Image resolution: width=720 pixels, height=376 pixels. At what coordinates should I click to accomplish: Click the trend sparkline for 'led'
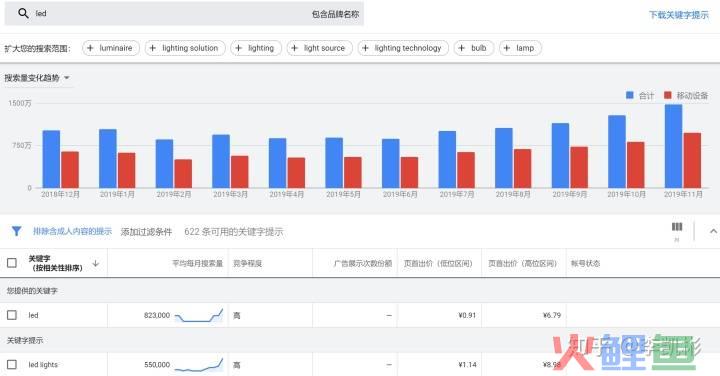[199, 315]
